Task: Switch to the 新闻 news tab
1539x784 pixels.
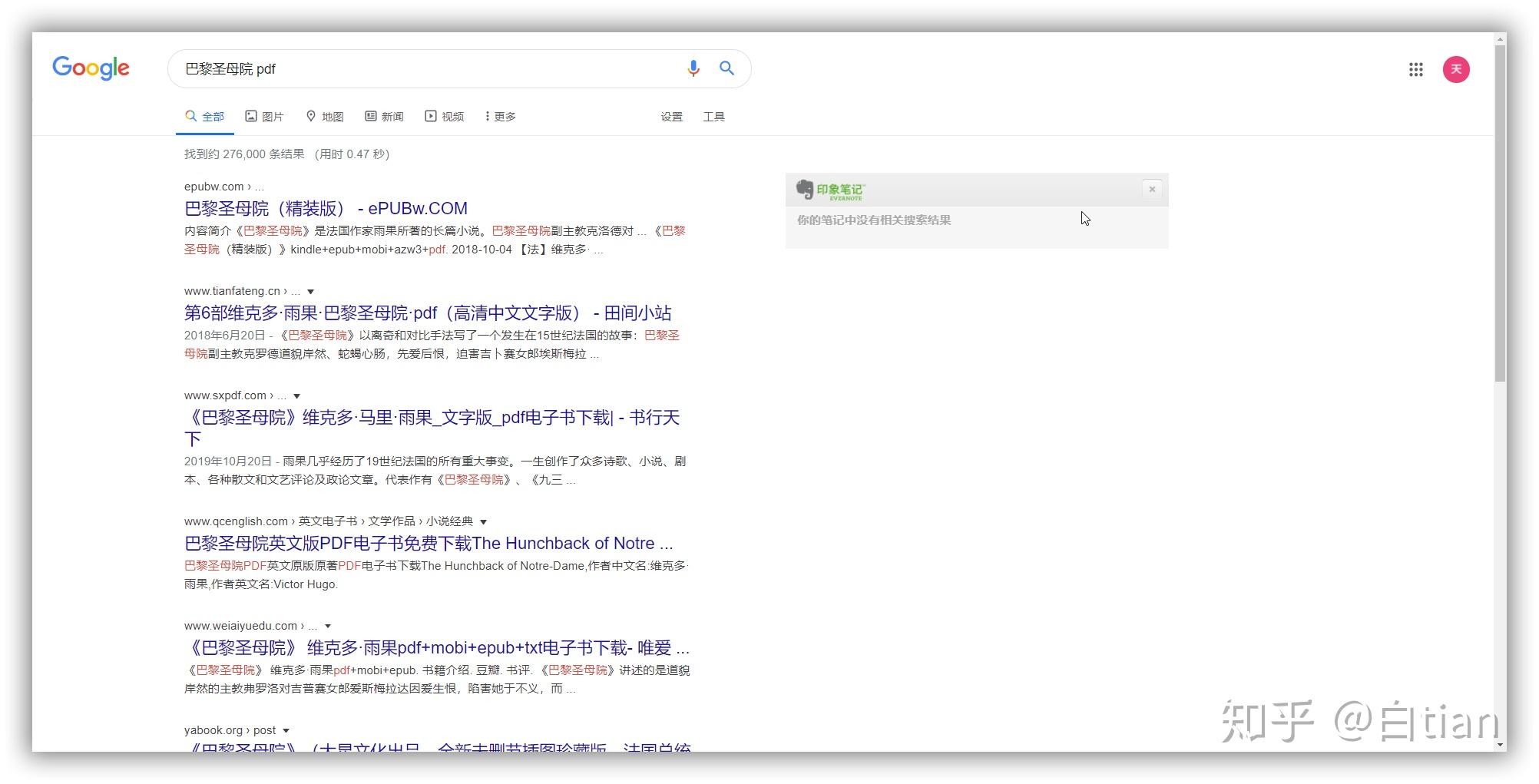Action: pos(384,117)
